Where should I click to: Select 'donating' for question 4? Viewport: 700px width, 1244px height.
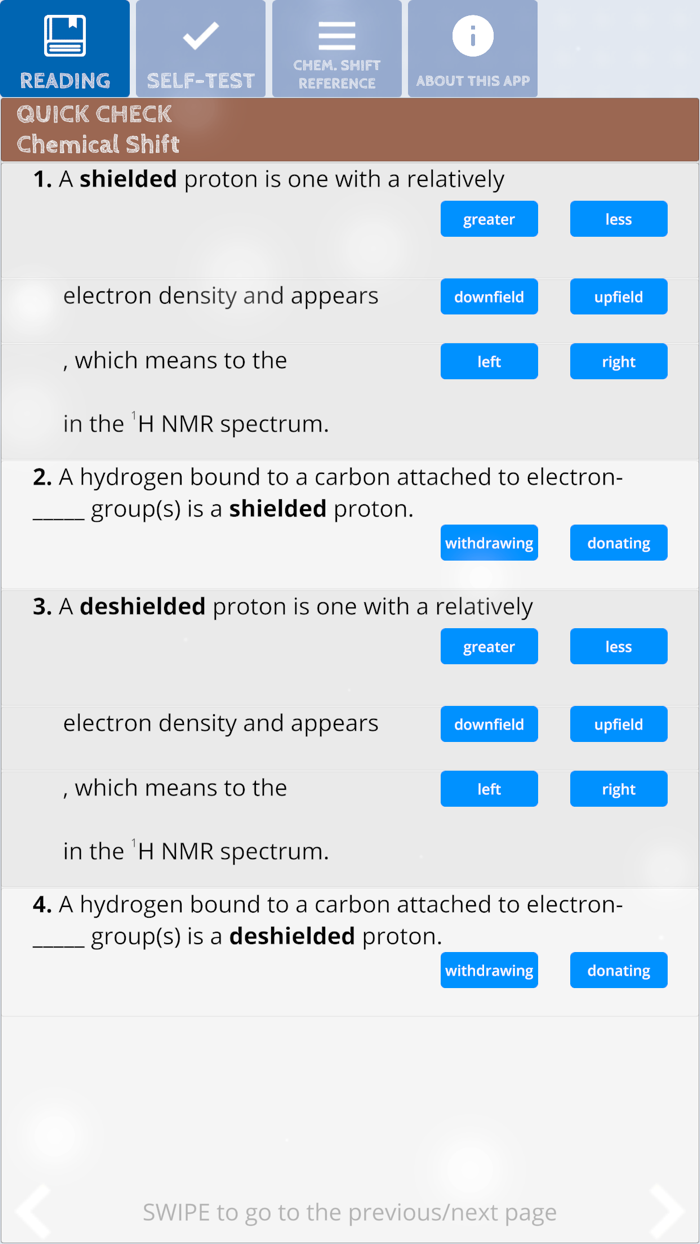point(618,971)
